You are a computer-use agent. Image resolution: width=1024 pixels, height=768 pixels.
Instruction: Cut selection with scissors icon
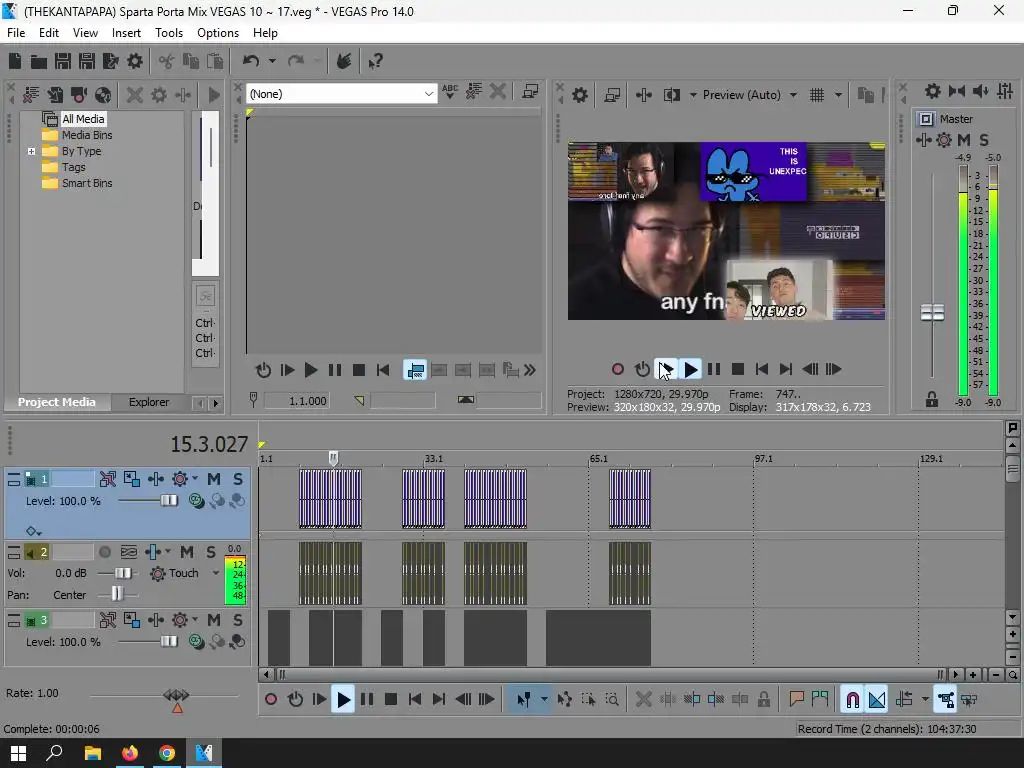pyautogui.click(x=167, y=61)
